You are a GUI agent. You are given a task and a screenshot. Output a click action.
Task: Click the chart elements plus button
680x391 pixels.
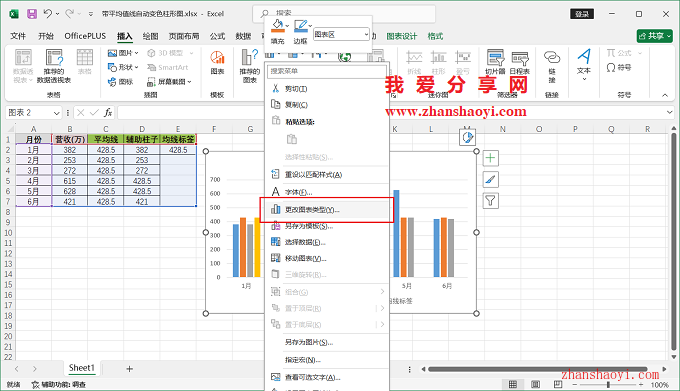click(x=490, y=158)
